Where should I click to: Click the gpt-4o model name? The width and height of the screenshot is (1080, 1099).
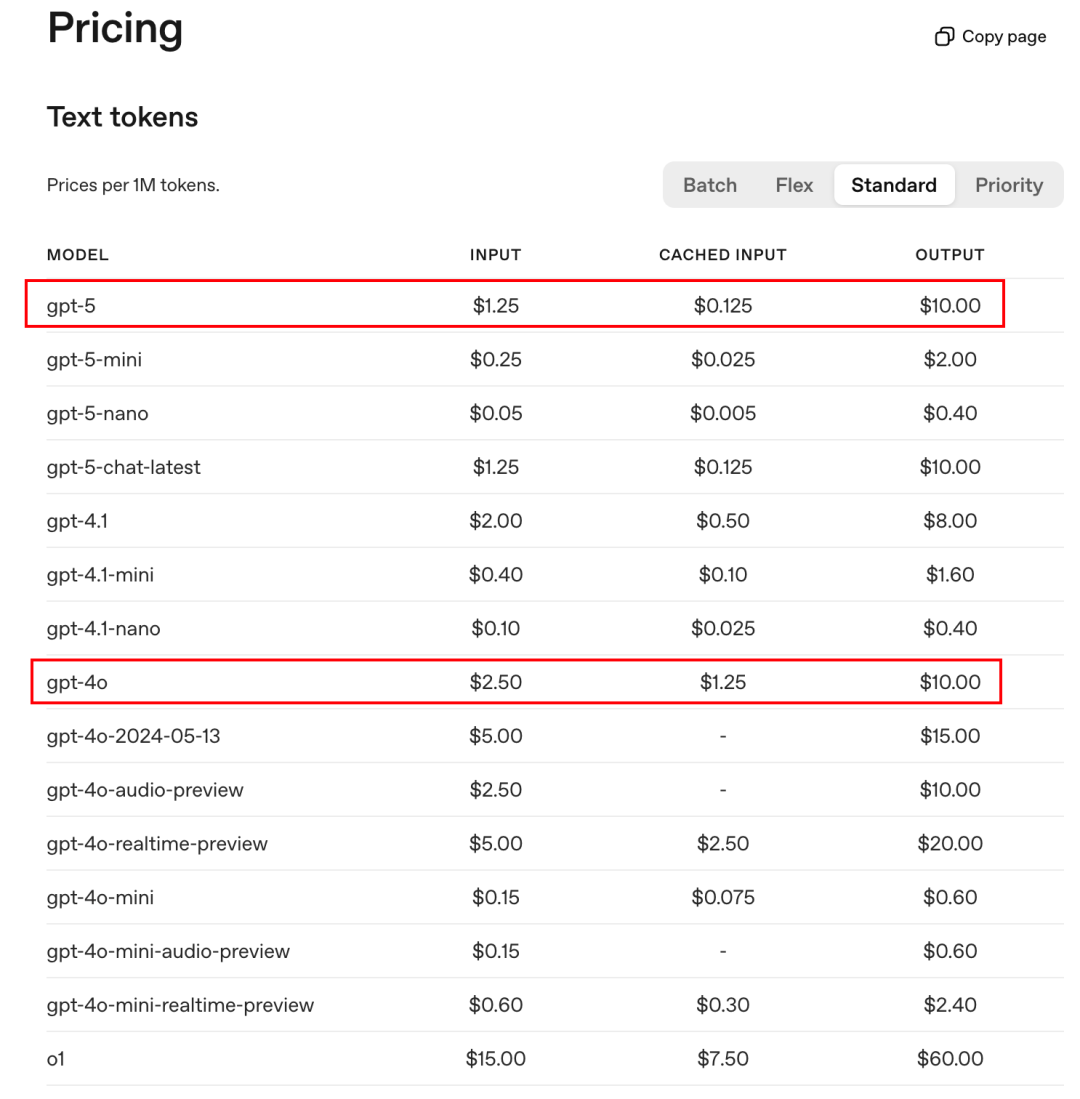76,683
